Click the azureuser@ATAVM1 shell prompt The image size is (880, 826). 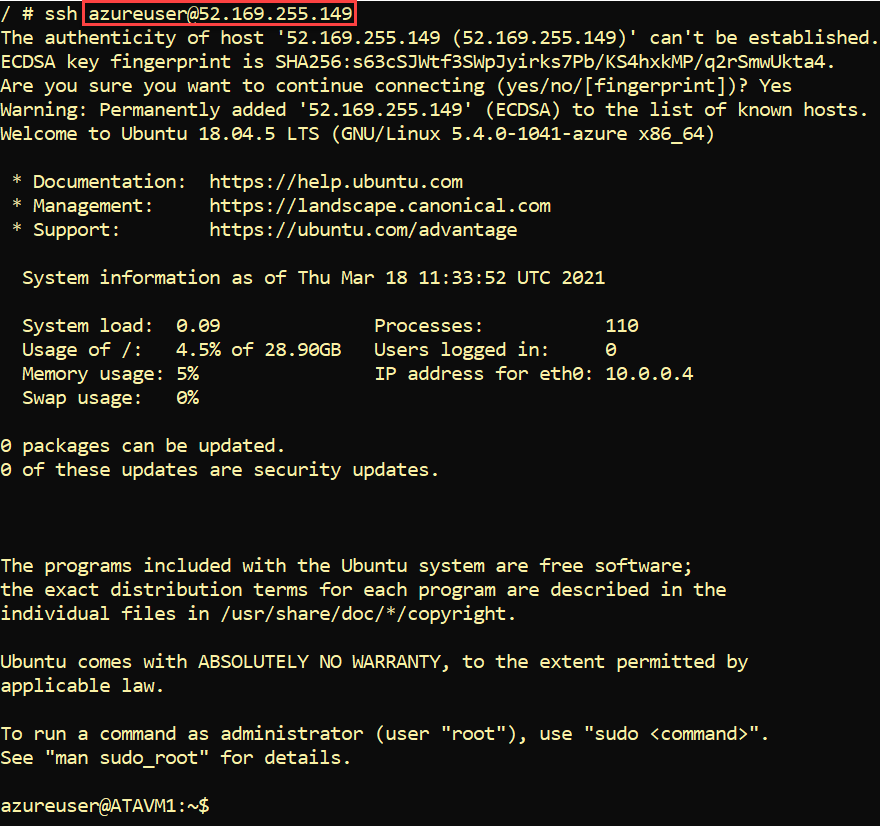pos(105,806)
